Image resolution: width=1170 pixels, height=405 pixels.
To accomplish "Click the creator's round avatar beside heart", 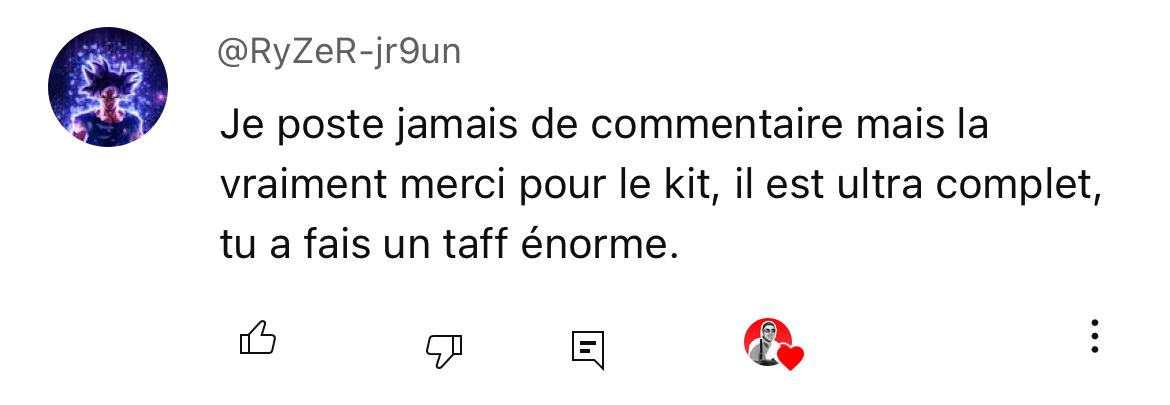I will click(x=767, y=341).
